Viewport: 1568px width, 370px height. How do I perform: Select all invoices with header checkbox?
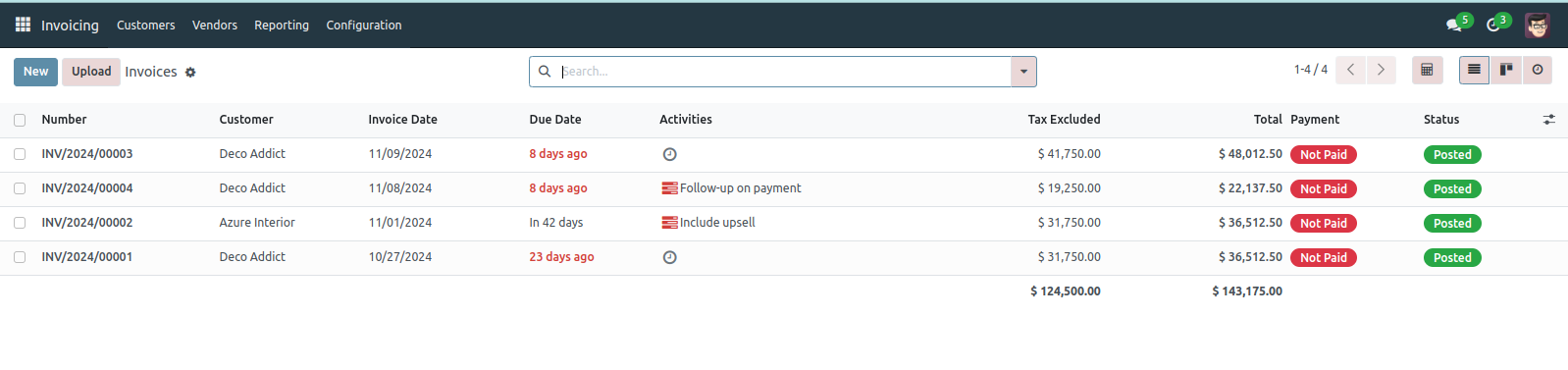20,120
